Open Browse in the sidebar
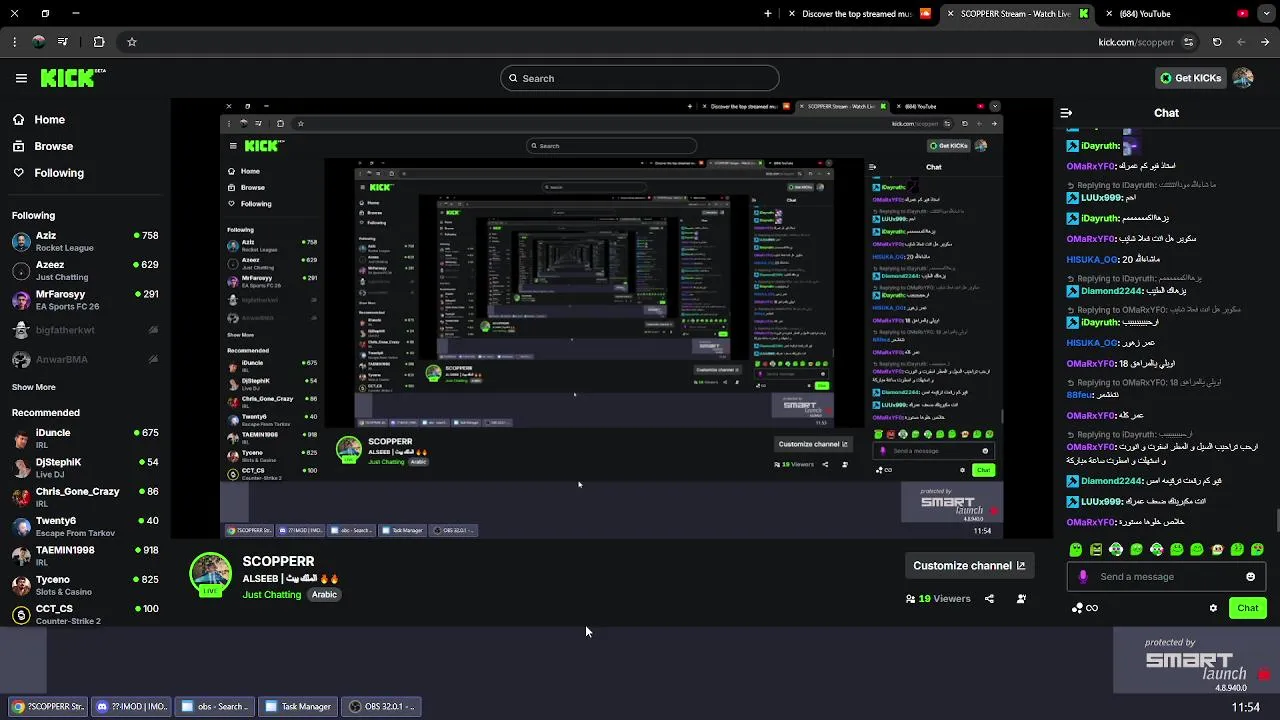The image size is (1280, 720). [43, 146]
